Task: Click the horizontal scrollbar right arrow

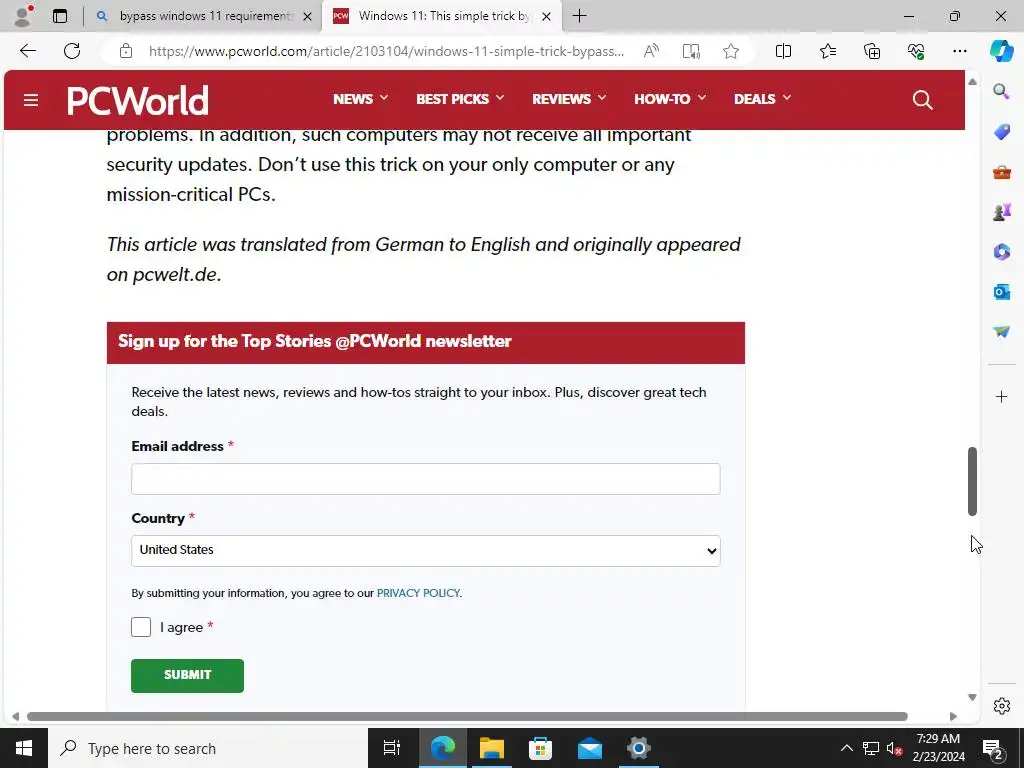Action: point(953,716)
